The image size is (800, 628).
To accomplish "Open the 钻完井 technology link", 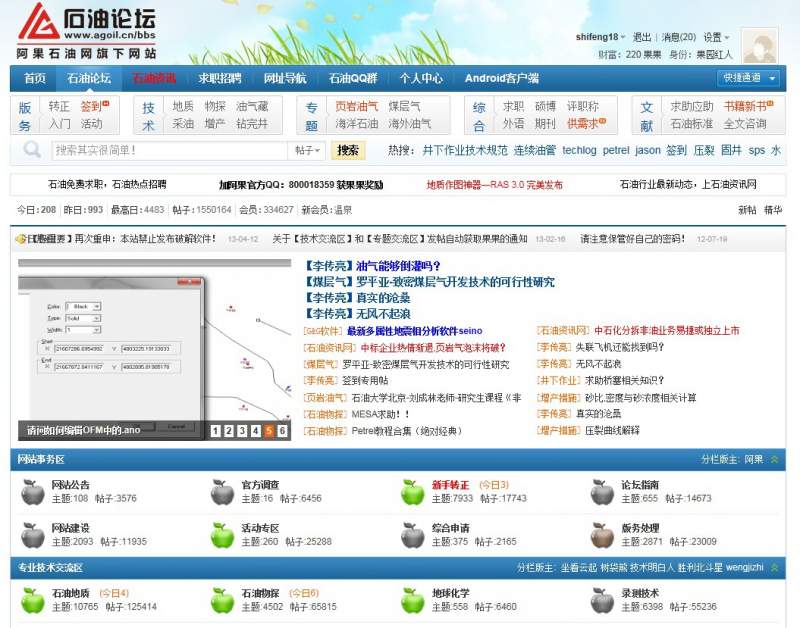I will pos(252,123).
